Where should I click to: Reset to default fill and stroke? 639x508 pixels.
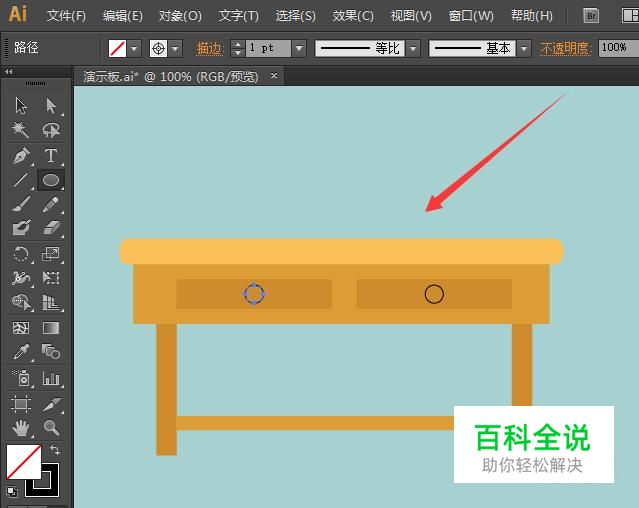click(x=12, y=492)
